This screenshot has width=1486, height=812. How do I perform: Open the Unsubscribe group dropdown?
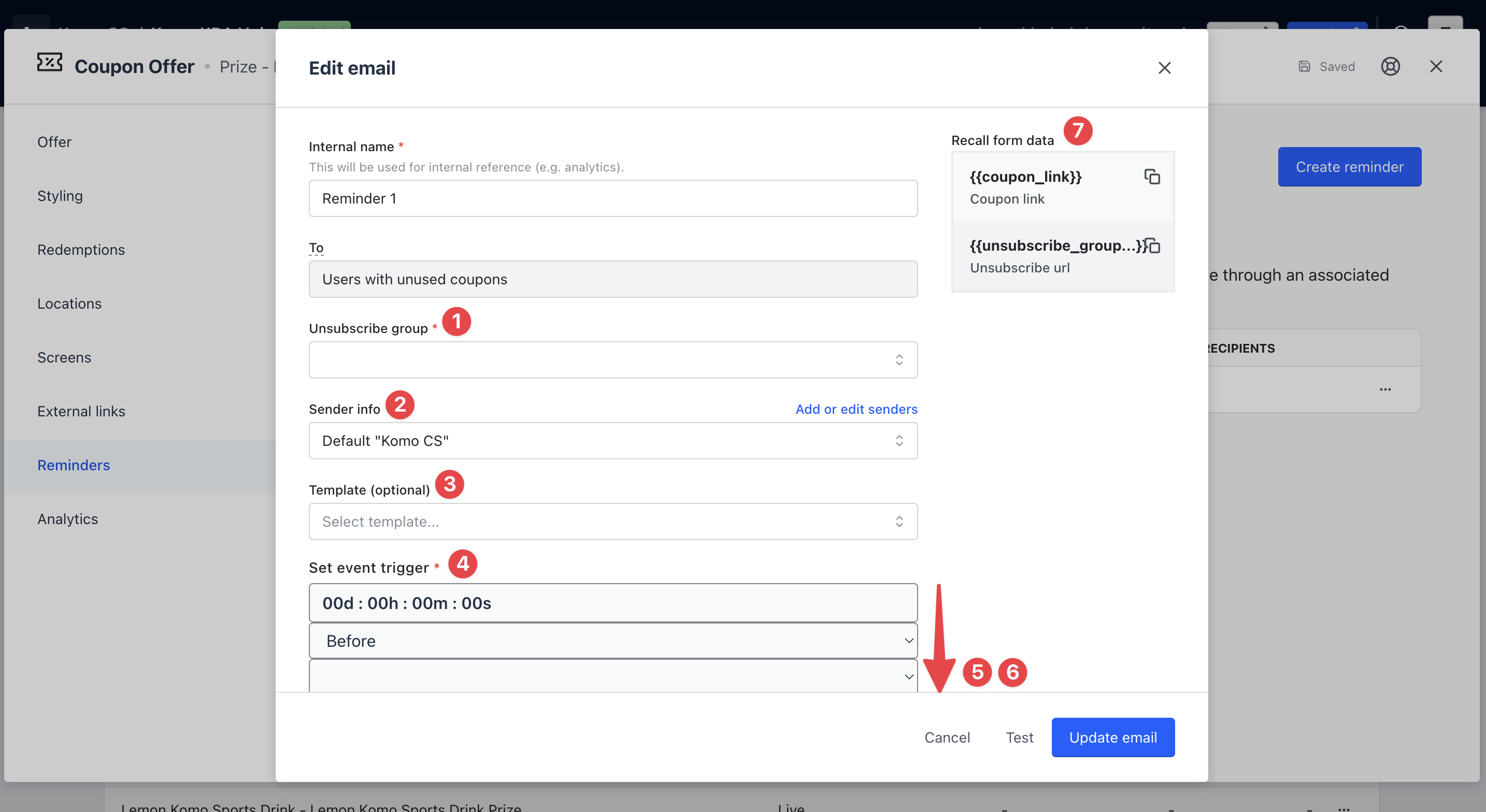(x=612, y=360)
